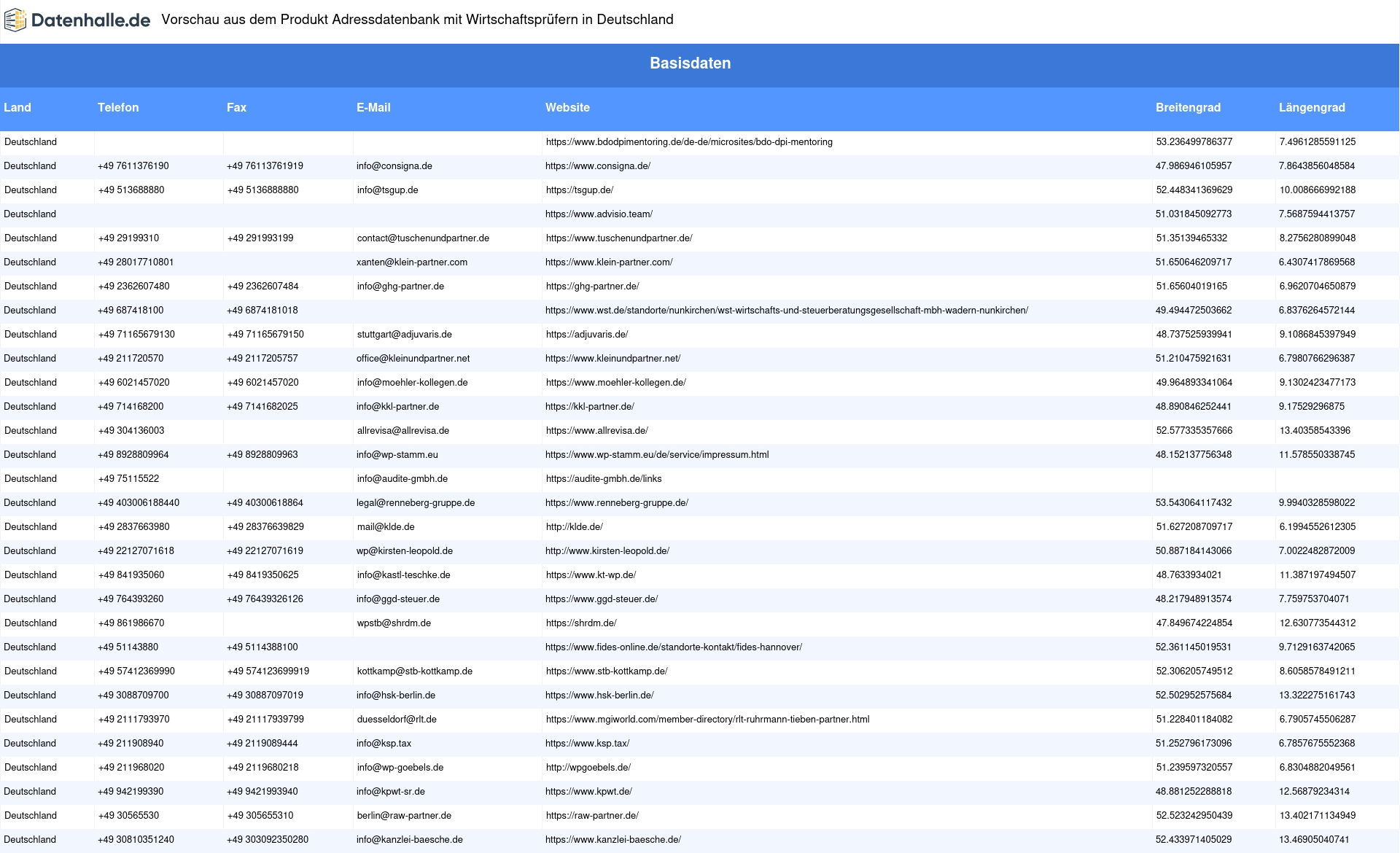Select duesseldorf@rlt.de email cell

pos(397,720)
